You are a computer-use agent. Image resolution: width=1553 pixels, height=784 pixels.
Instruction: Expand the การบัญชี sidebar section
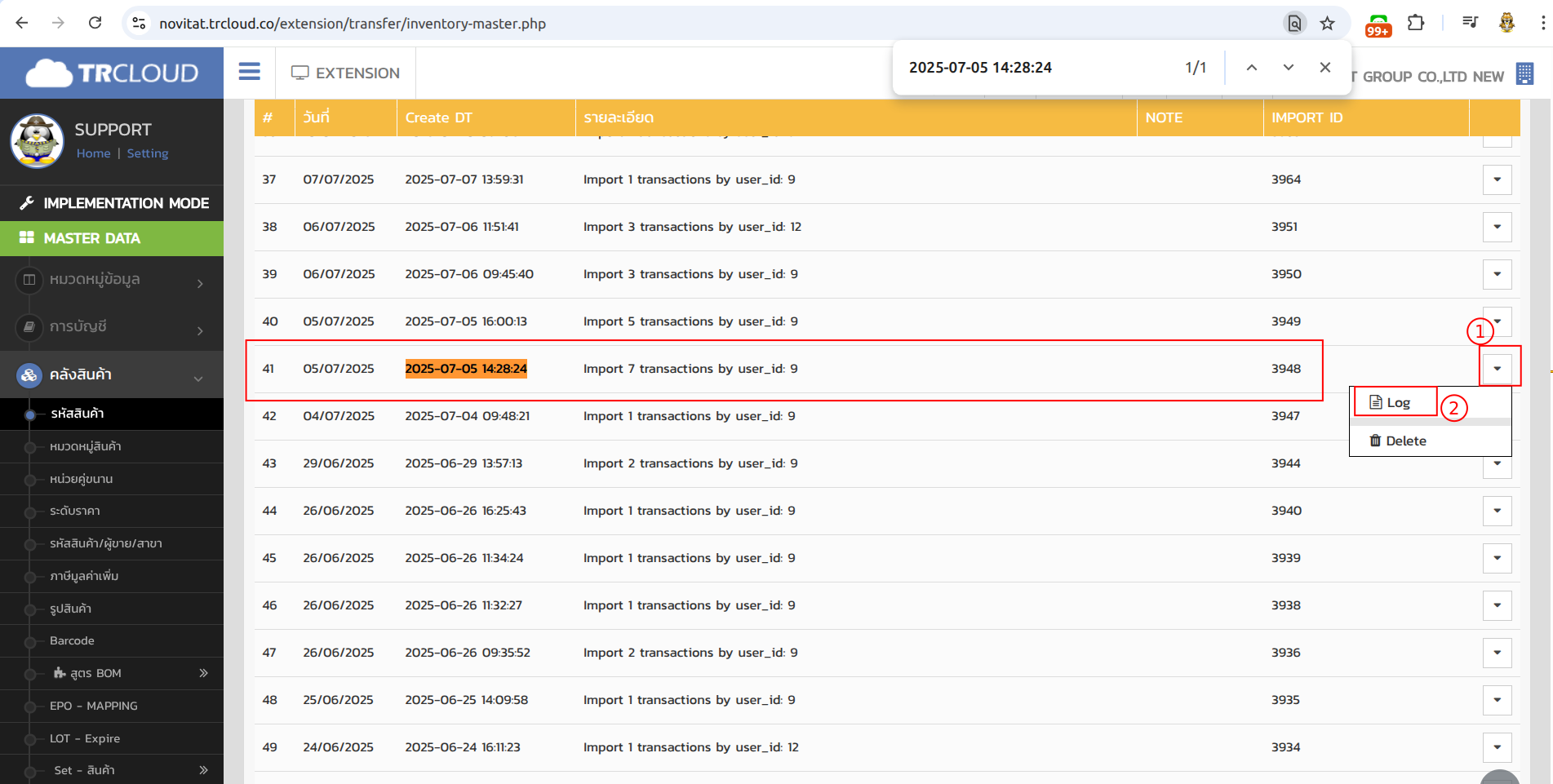point(112,327)
